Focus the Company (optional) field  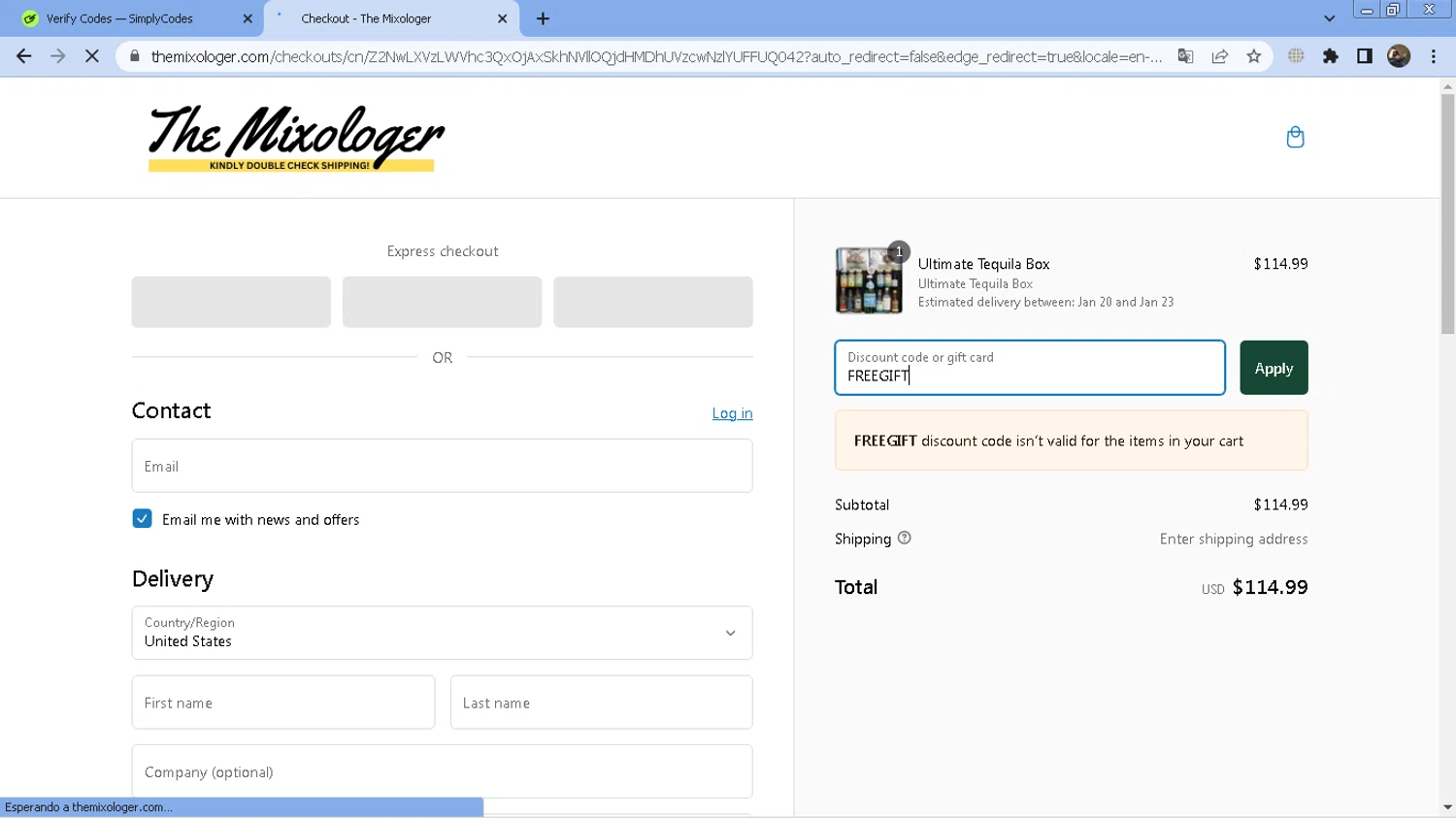(x=442, y=772)
